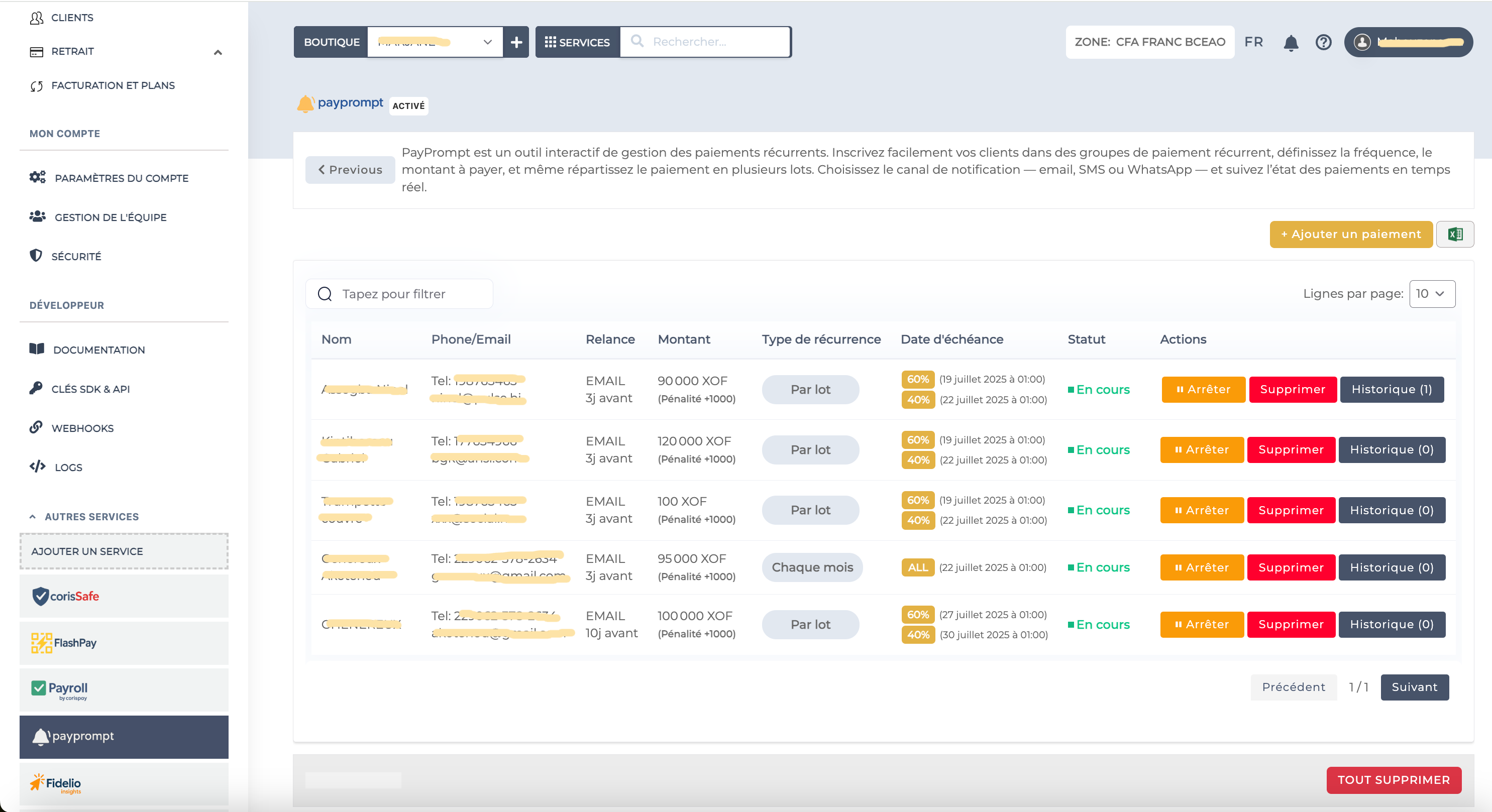Change lines per page dropdown

point(1431,294)
